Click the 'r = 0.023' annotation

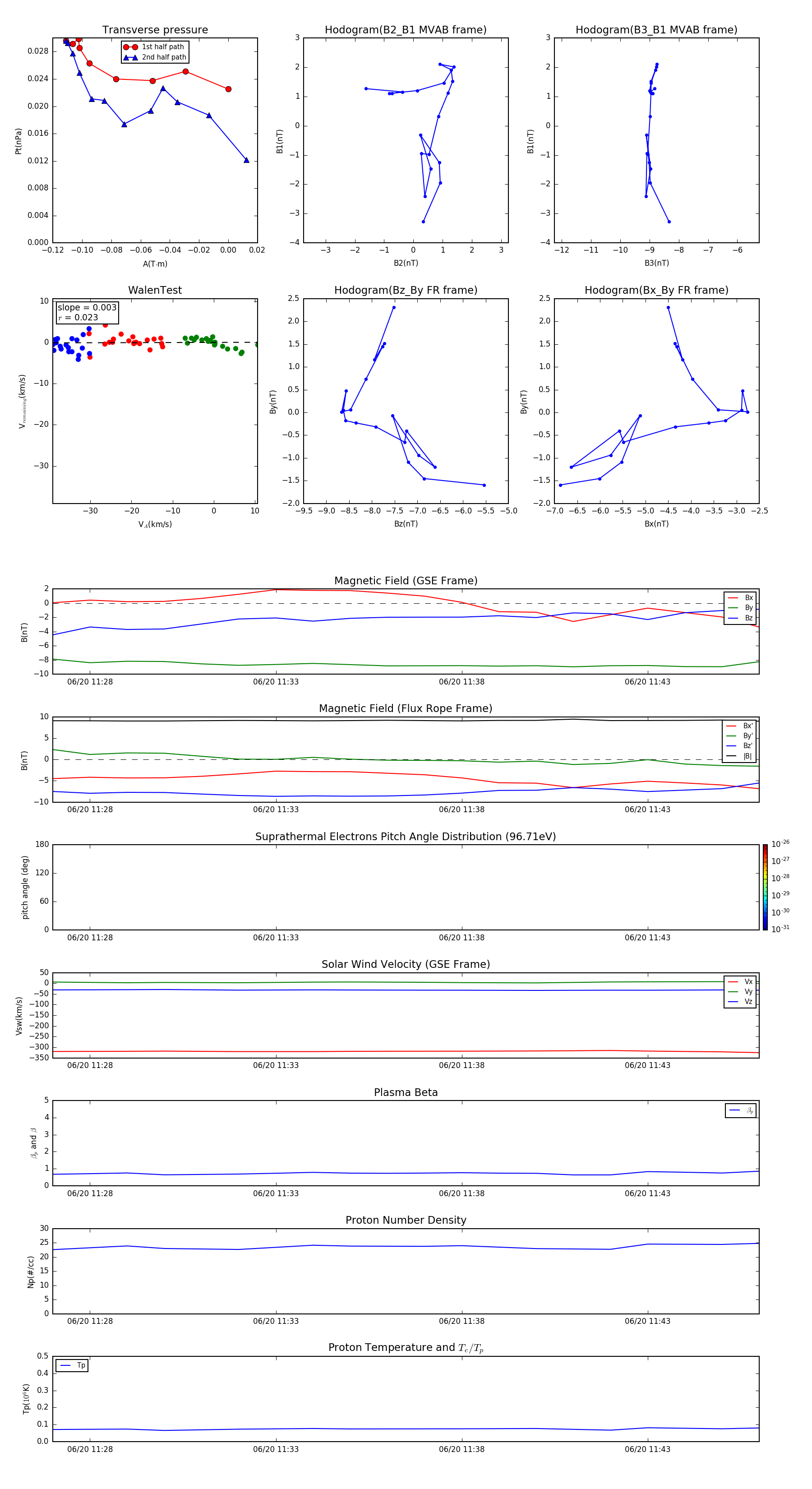tap(78, 317)
